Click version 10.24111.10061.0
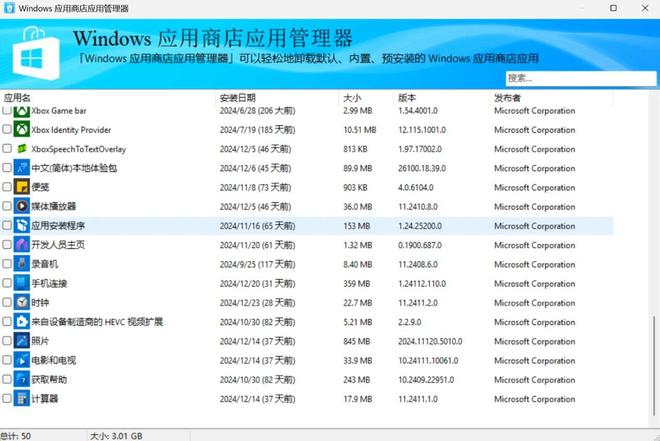The image size is (660, 441). (x=428, y=361)
